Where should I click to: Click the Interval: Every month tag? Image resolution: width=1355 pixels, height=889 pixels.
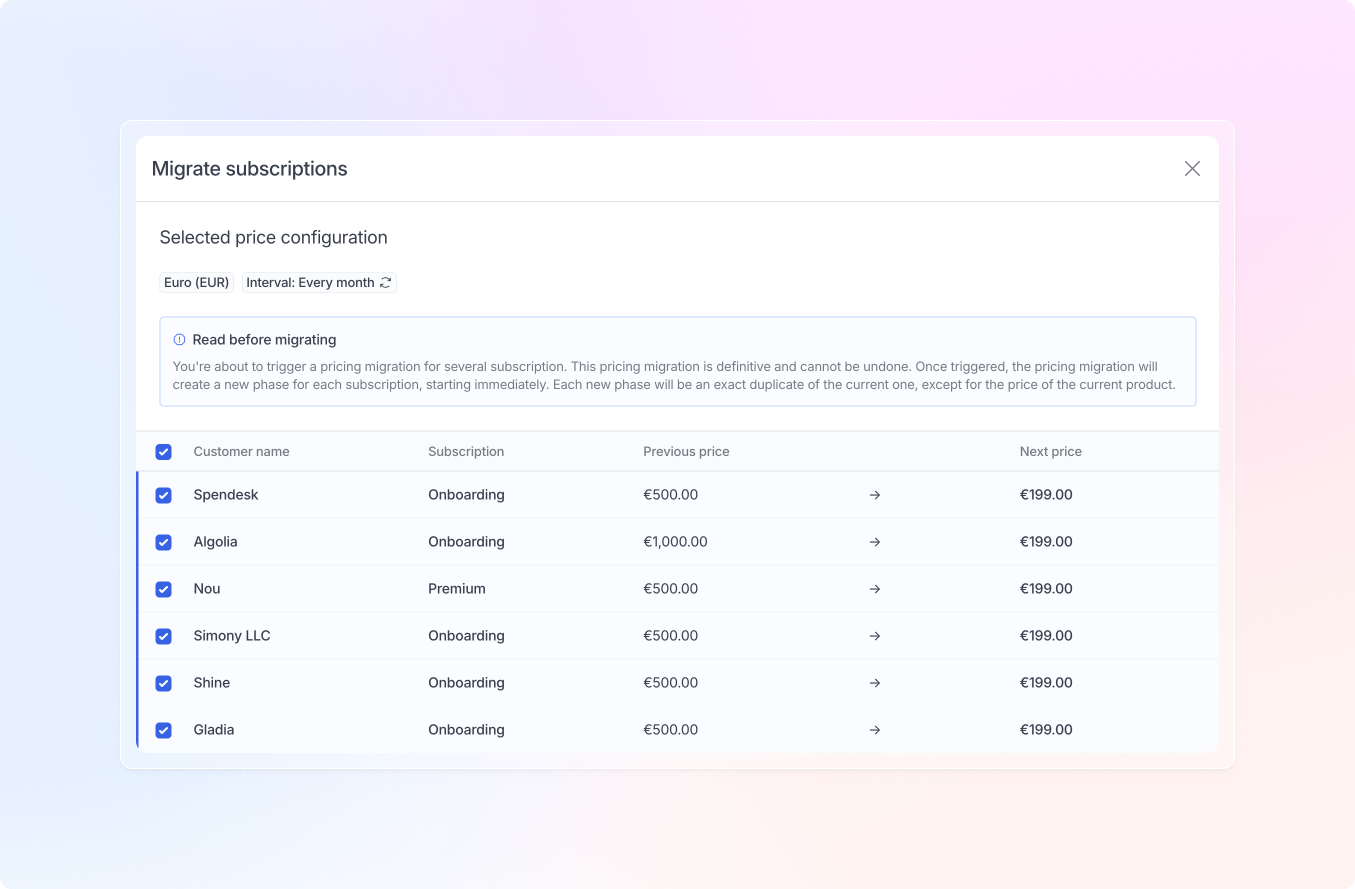319,283
